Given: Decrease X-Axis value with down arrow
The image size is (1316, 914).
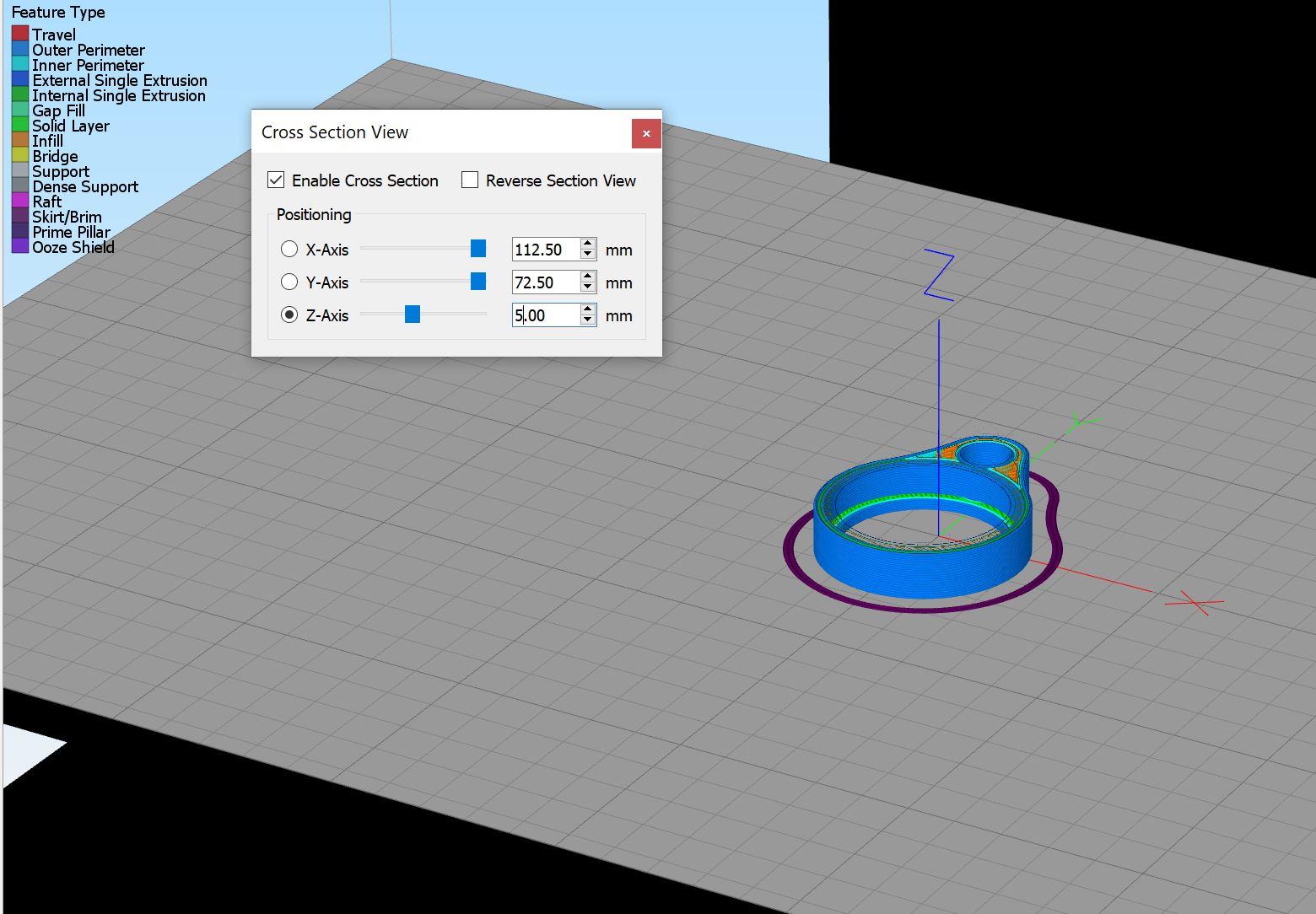Looking at the screenshot, I should (x=588, y=254).
